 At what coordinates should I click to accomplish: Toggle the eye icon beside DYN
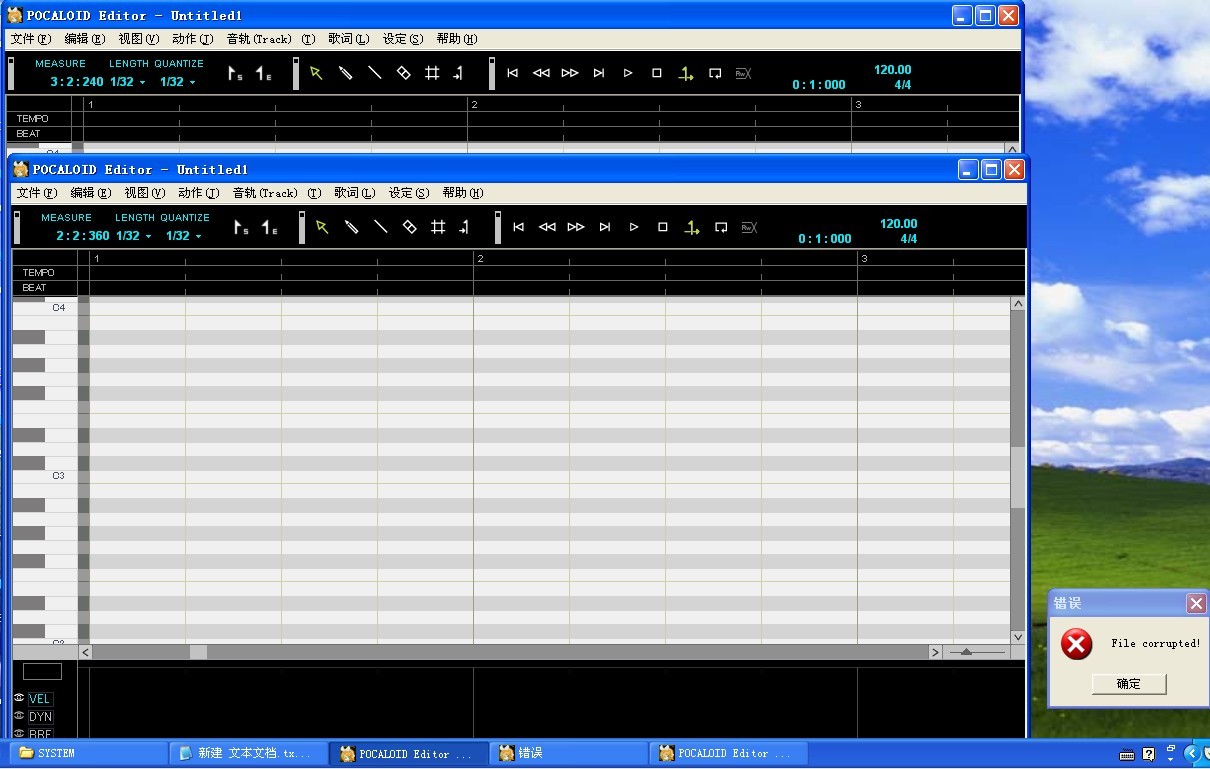pos(19,716)
